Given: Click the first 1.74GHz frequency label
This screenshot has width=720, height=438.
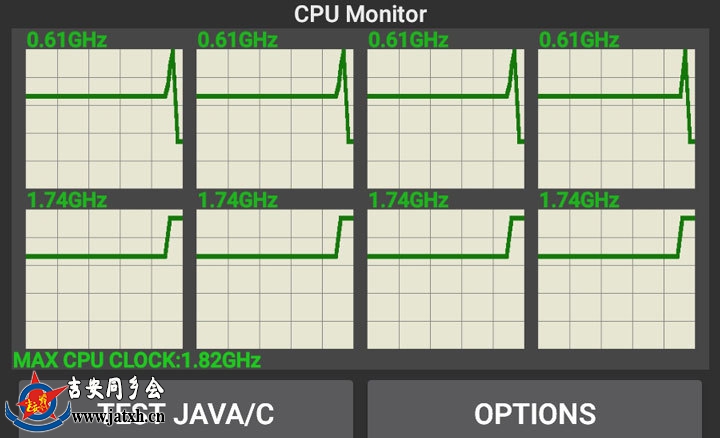Looking at the screenshot, I should [67, 200].
